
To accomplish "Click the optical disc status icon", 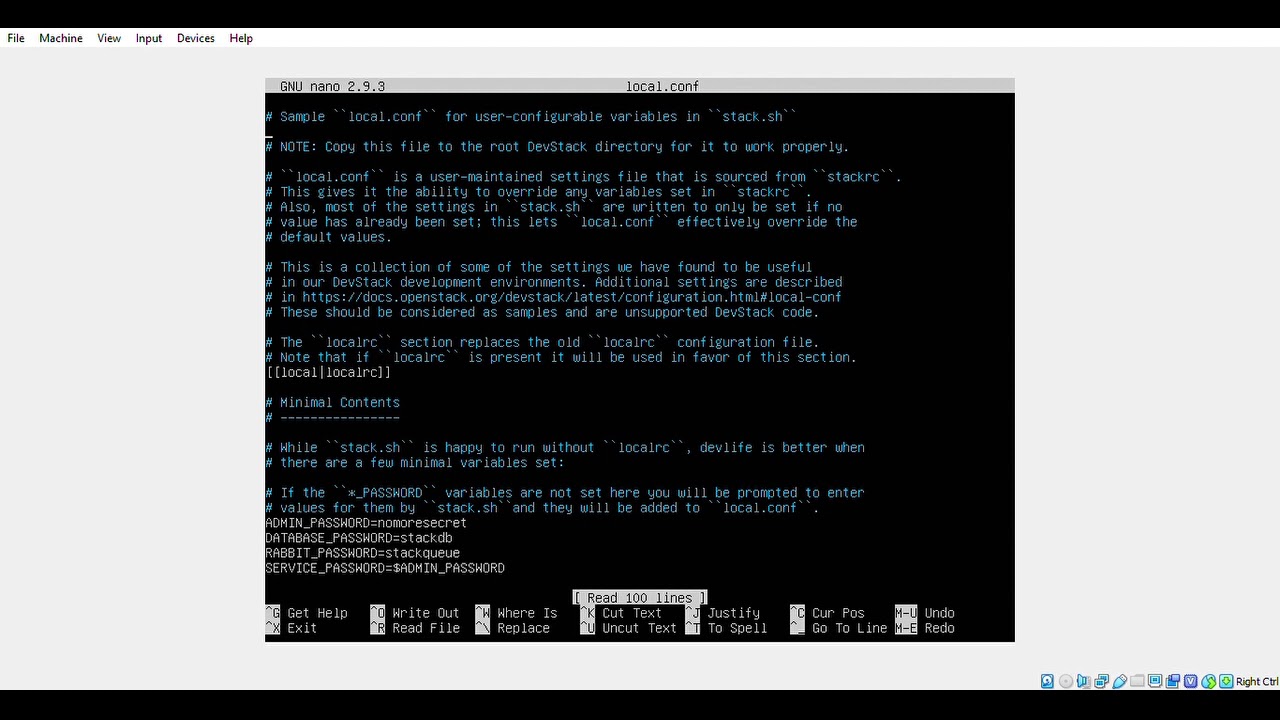I will [x=1066, y=681].
